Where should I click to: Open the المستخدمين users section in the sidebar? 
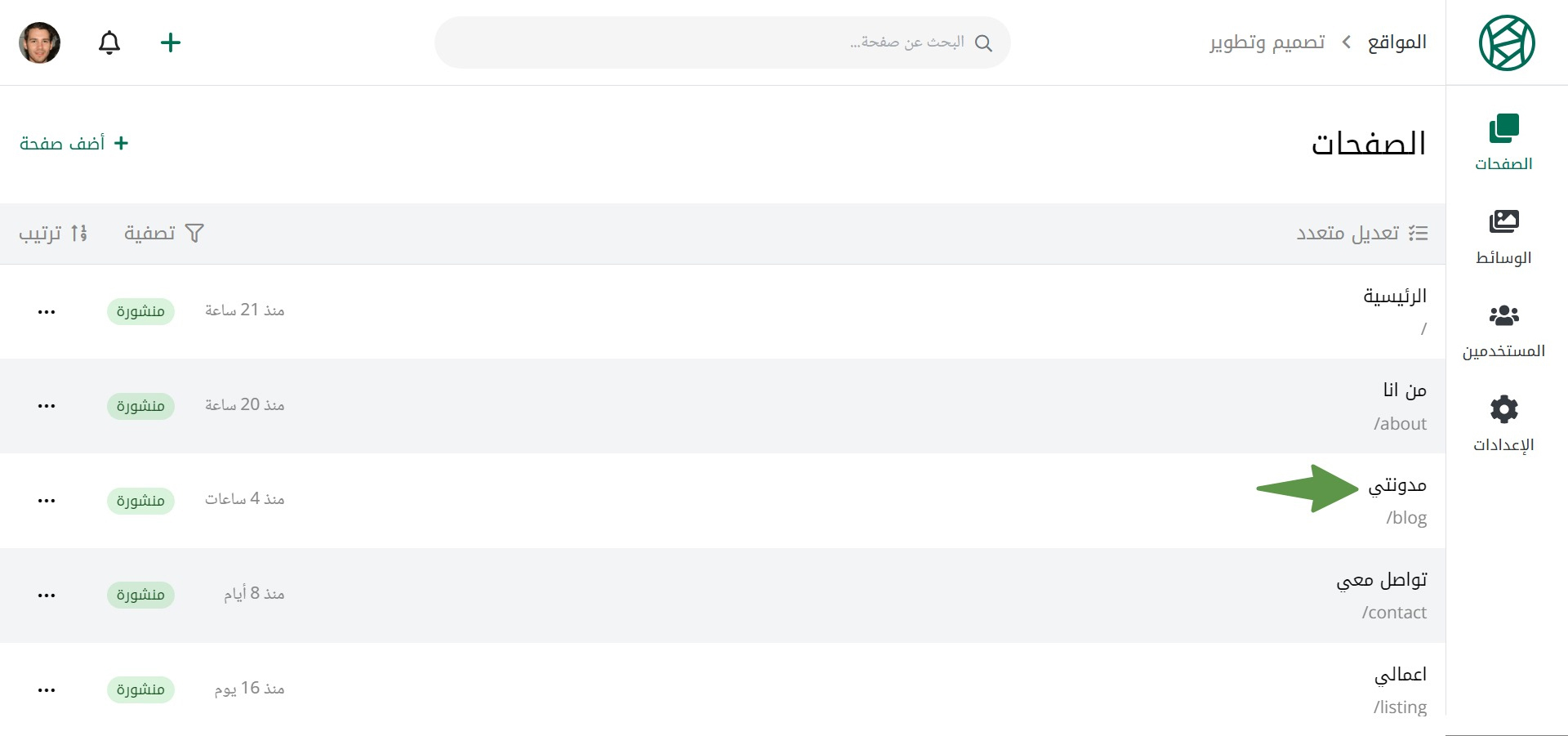point(1503,331)
